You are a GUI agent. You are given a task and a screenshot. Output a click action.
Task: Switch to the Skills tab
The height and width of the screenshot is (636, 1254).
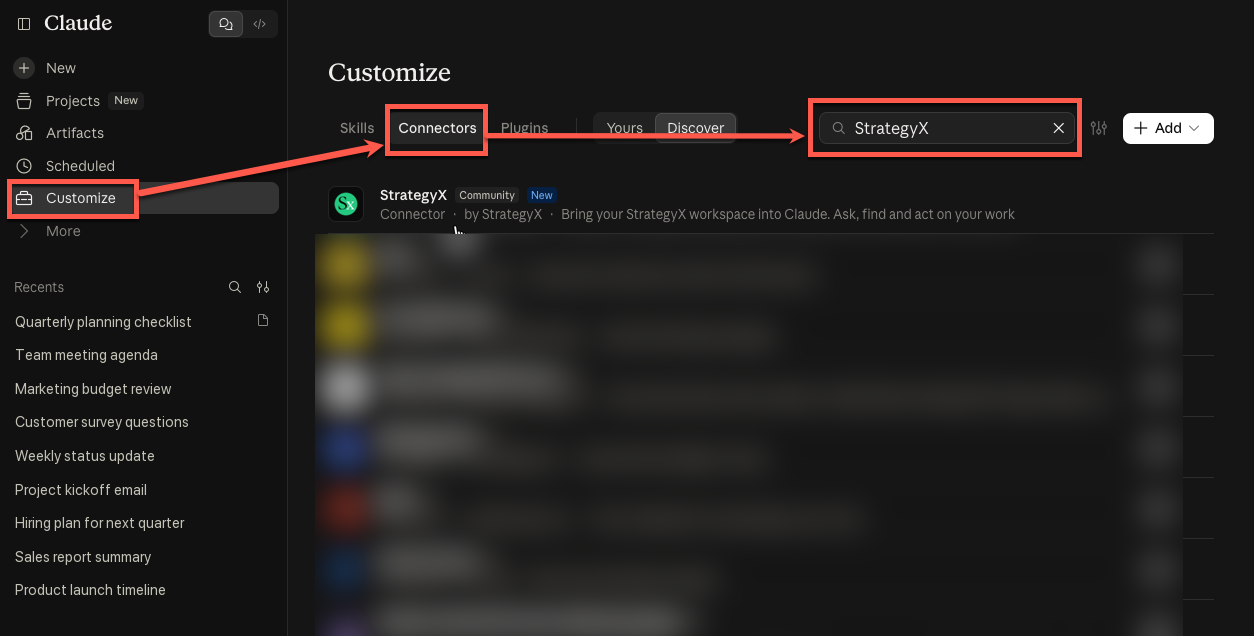357,128
